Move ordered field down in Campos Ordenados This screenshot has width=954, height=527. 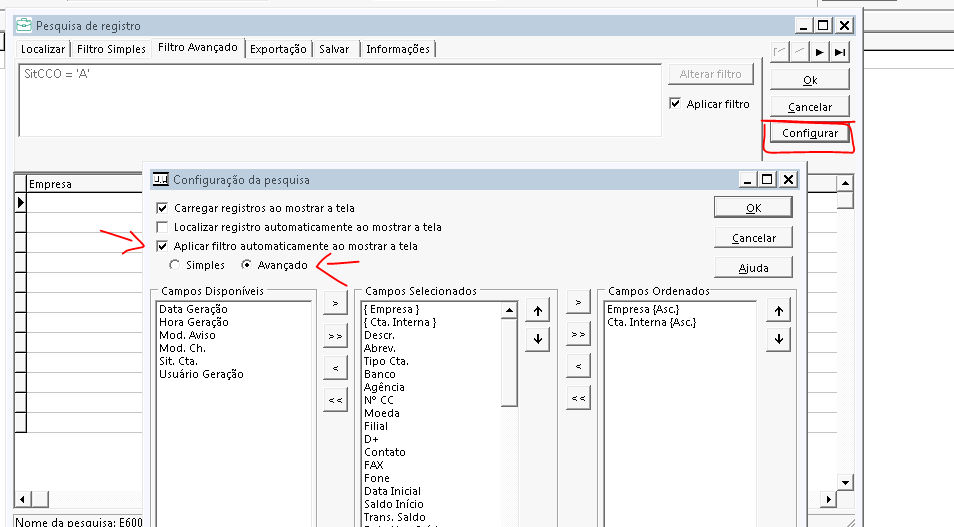[779, 339]
